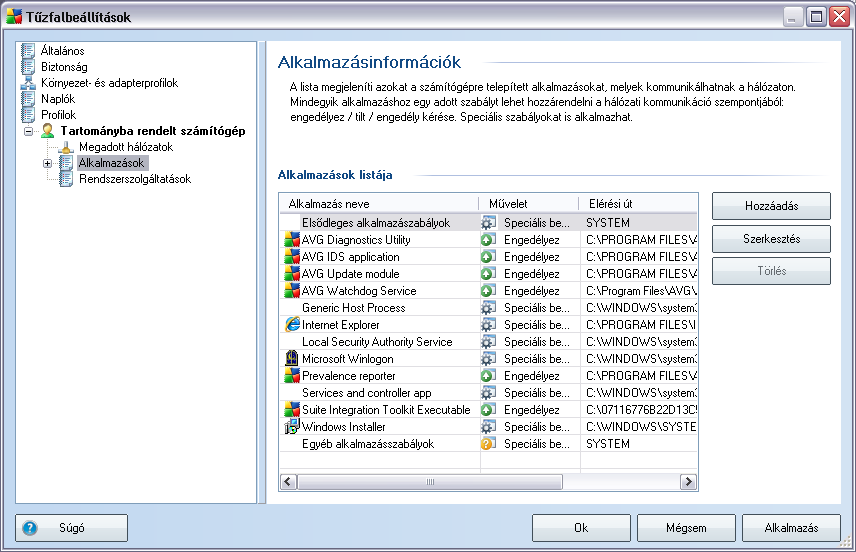Click the Szerkesztés button

(771, 239)
